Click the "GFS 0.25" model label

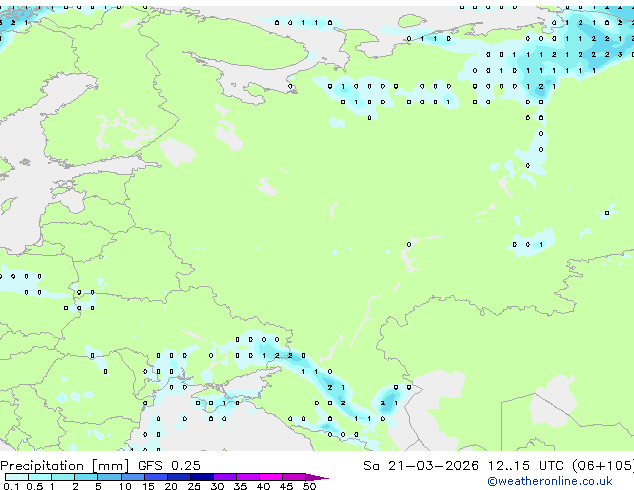(169, 466)
